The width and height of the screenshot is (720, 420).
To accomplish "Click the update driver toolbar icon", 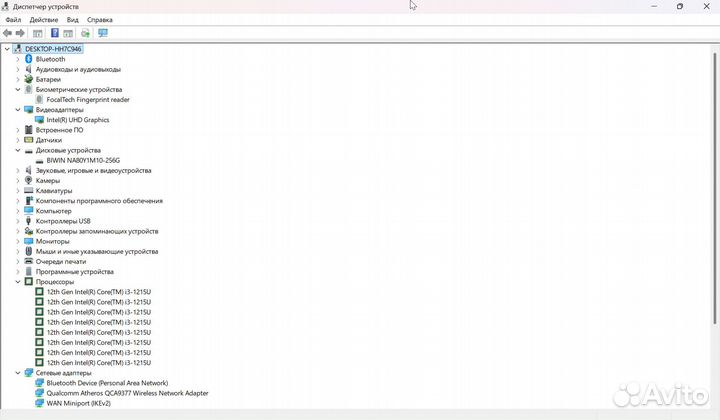I will (x=85, y=33).
